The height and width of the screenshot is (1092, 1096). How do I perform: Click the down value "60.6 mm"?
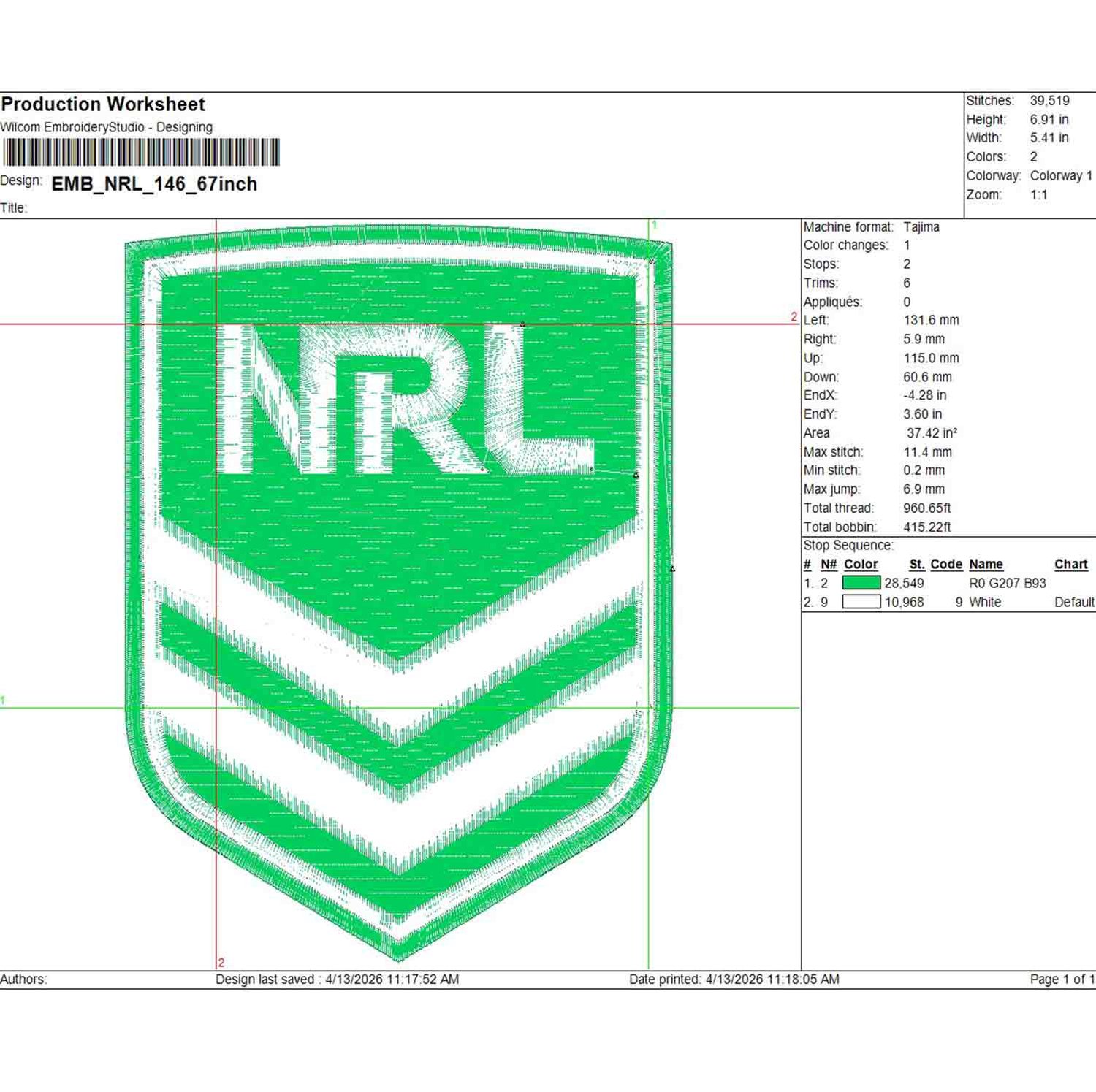[x=928, y=378]
